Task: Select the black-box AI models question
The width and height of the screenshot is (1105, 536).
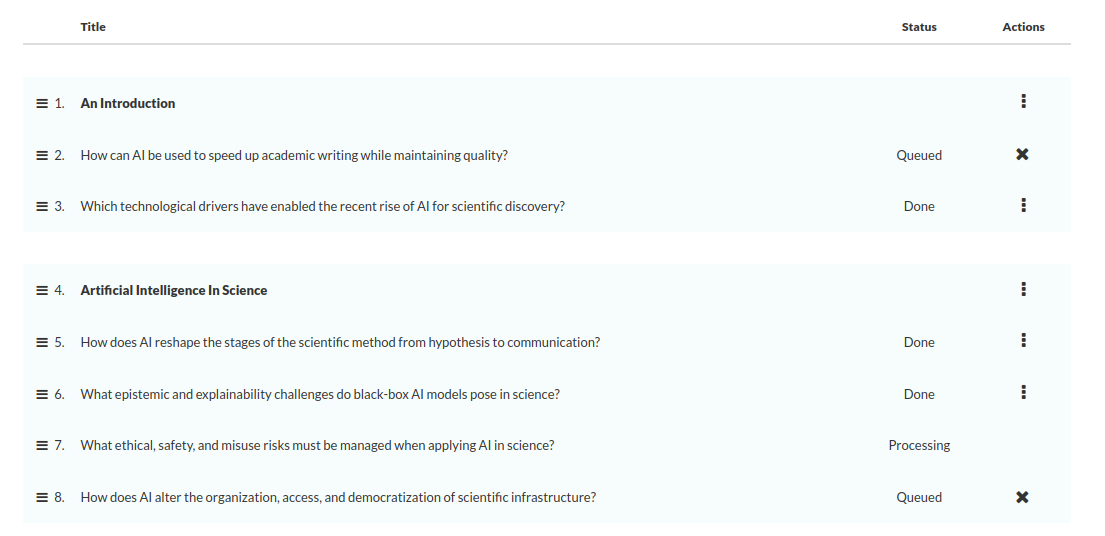Action: click(320, 394)
